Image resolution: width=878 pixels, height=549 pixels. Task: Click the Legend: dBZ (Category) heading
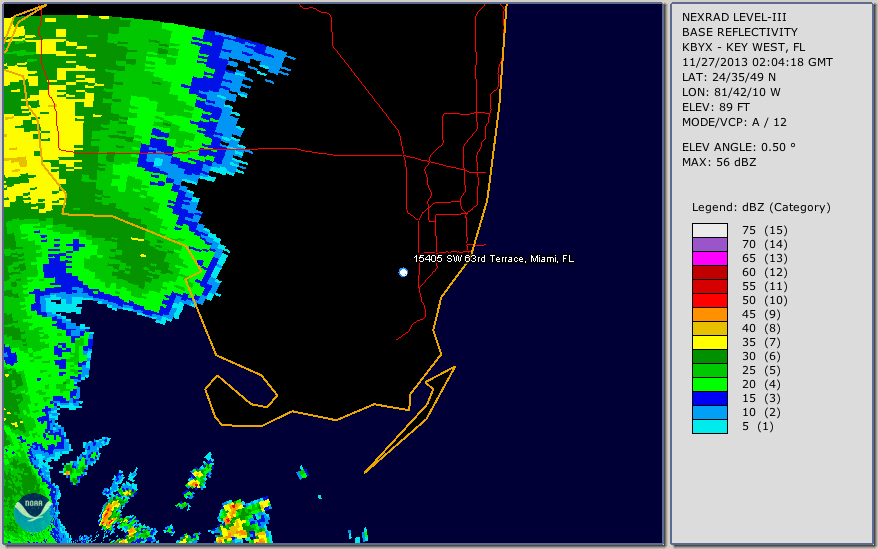click(x=761, y=207)
